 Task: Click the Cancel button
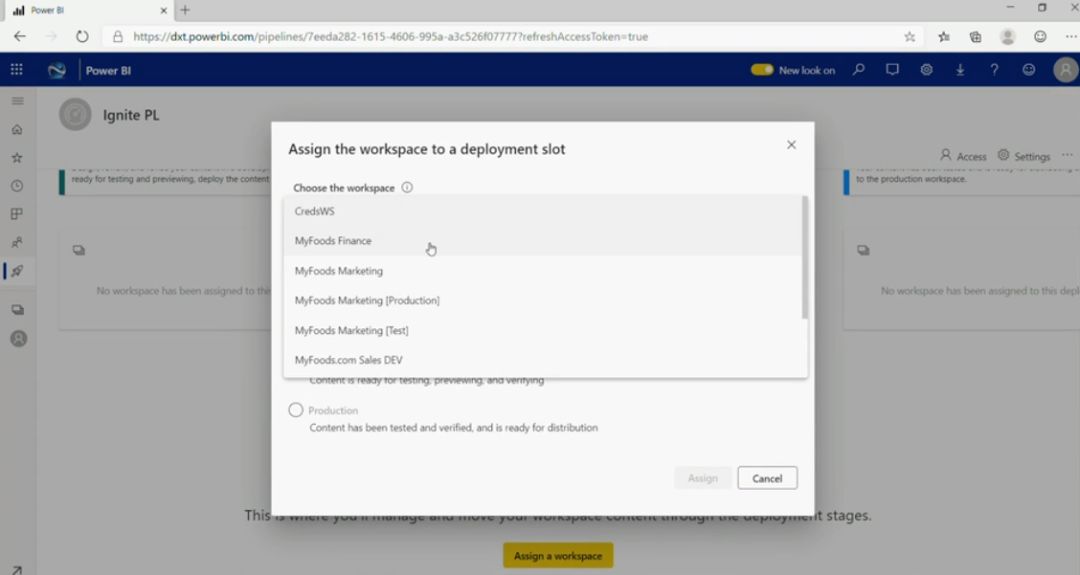pos(767,478)
